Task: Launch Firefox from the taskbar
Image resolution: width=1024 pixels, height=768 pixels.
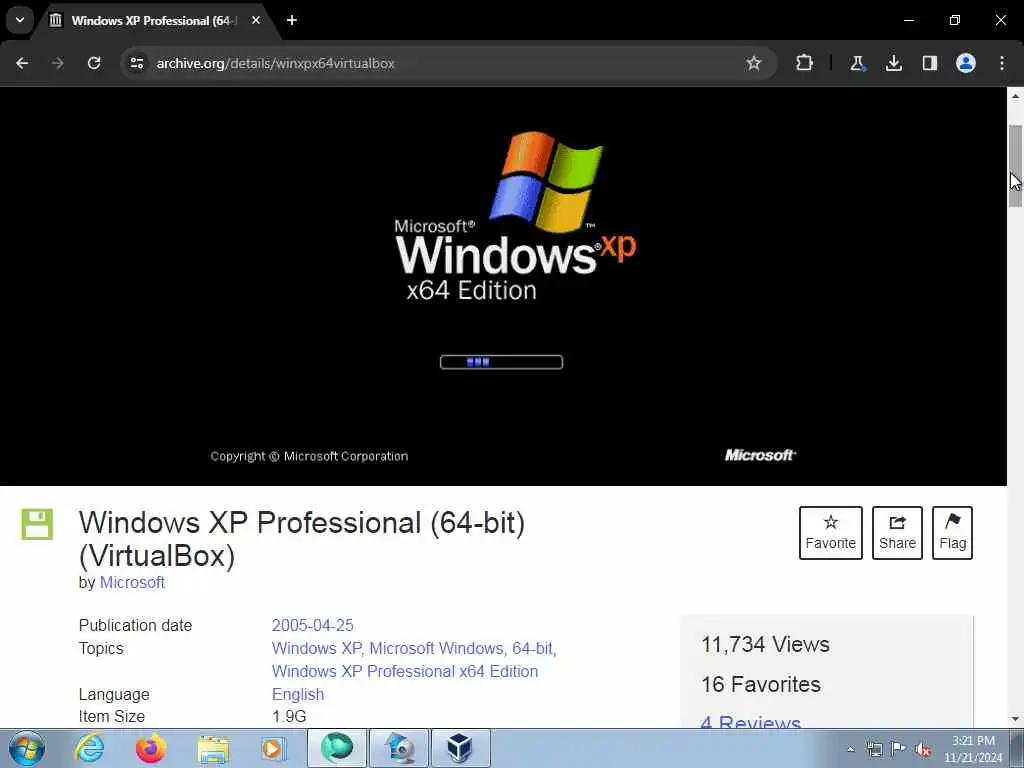Action: [151, 748]
